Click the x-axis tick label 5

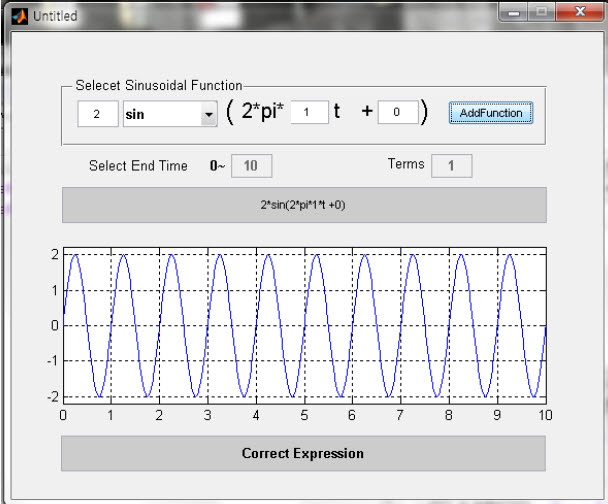click(x=304, y=416)
